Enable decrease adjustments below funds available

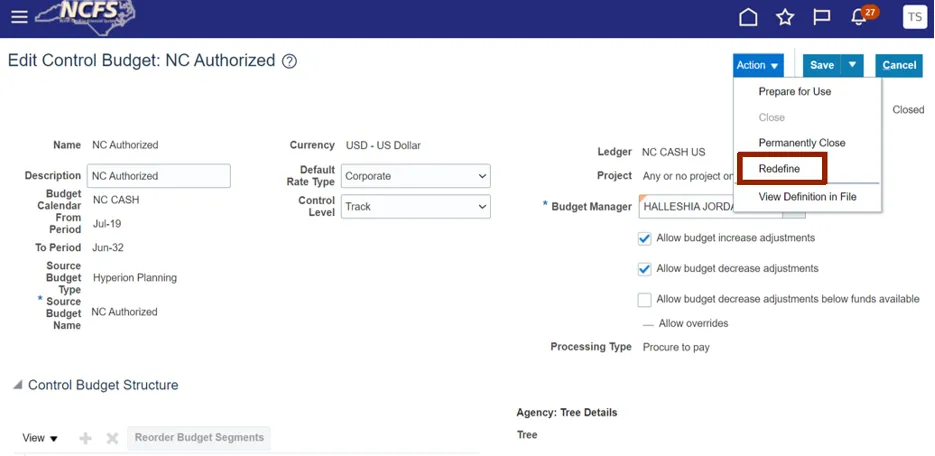point(644,299)
